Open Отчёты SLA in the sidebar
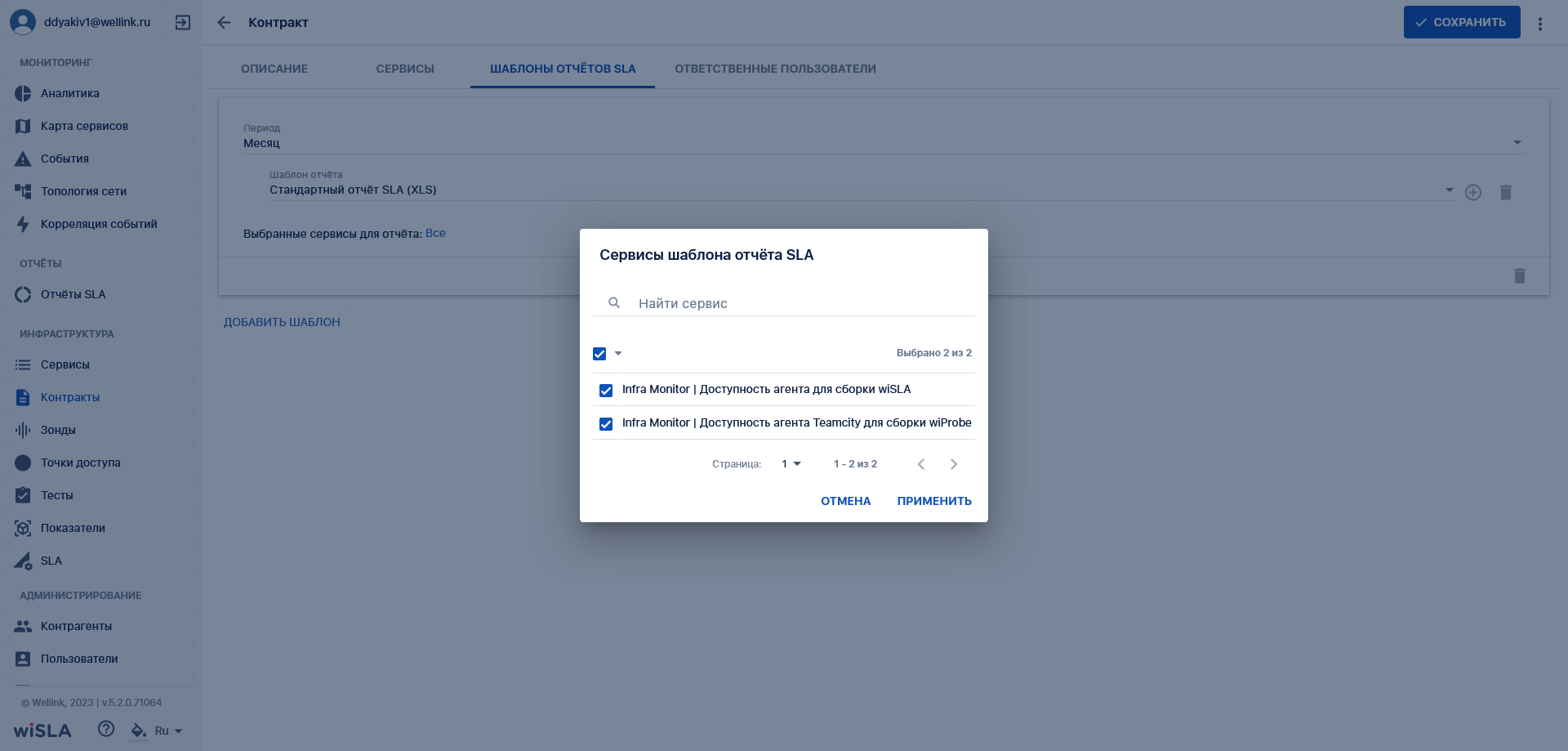 click(100, 294)
